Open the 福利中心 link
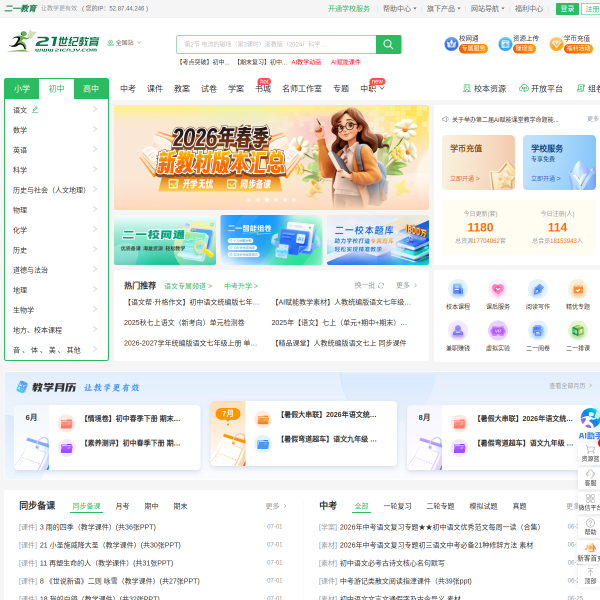The height and width of the screenshot is (600, 600). pos(528,8)
